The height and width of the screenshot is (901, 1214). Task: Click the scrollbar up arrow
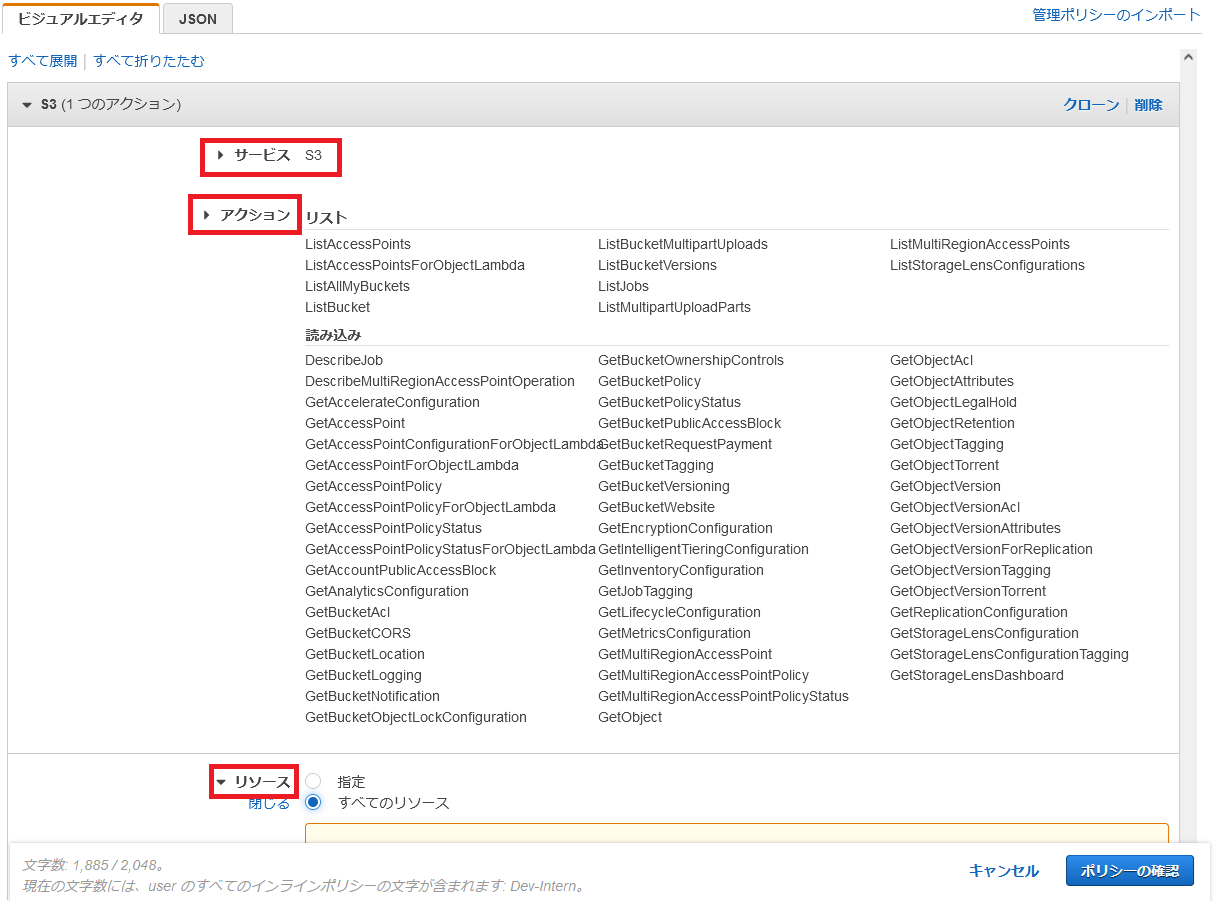pos(1189,58)
